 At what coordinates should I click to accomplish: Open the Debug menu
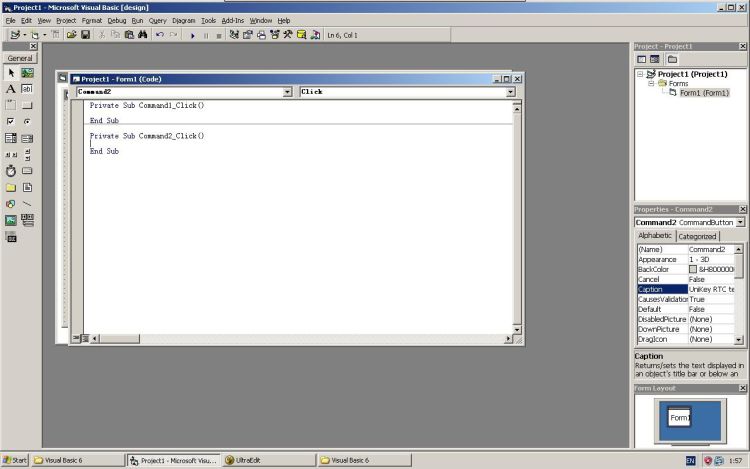pyautogui.click(x=117, y=21)
